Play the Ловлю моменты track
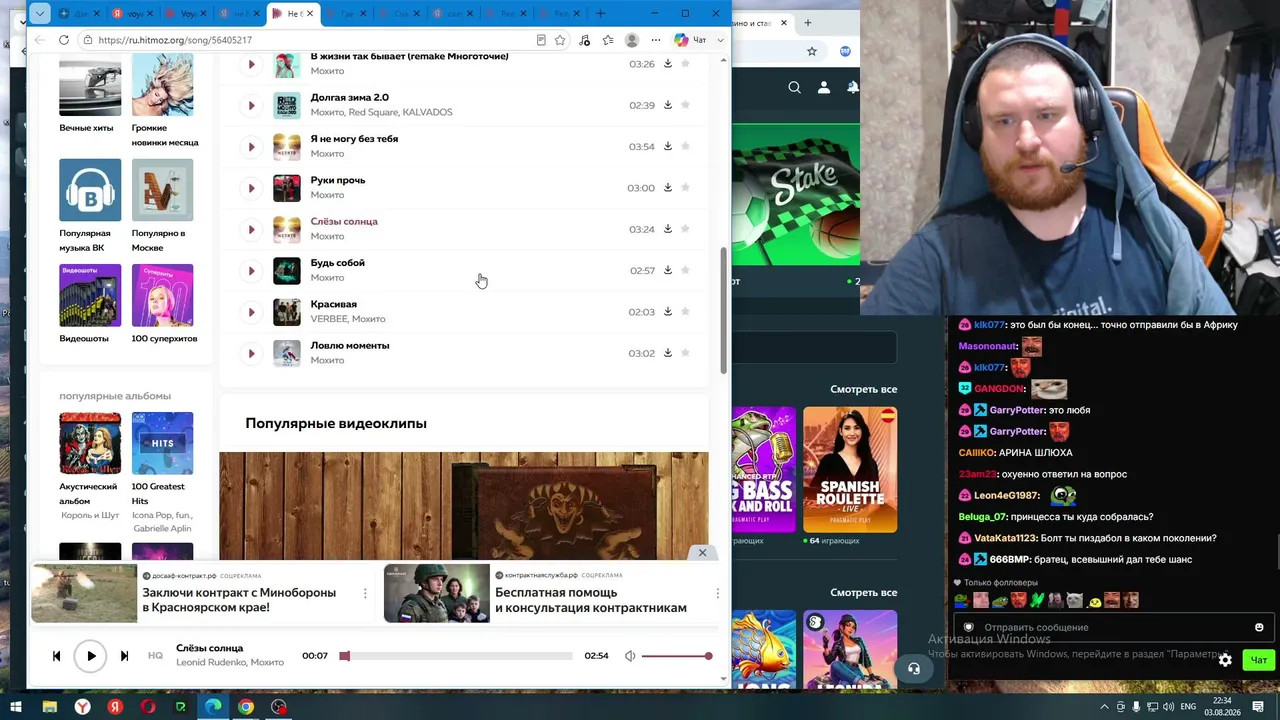The height and width of the screenshot is (720, 1280). click(251, 353)
